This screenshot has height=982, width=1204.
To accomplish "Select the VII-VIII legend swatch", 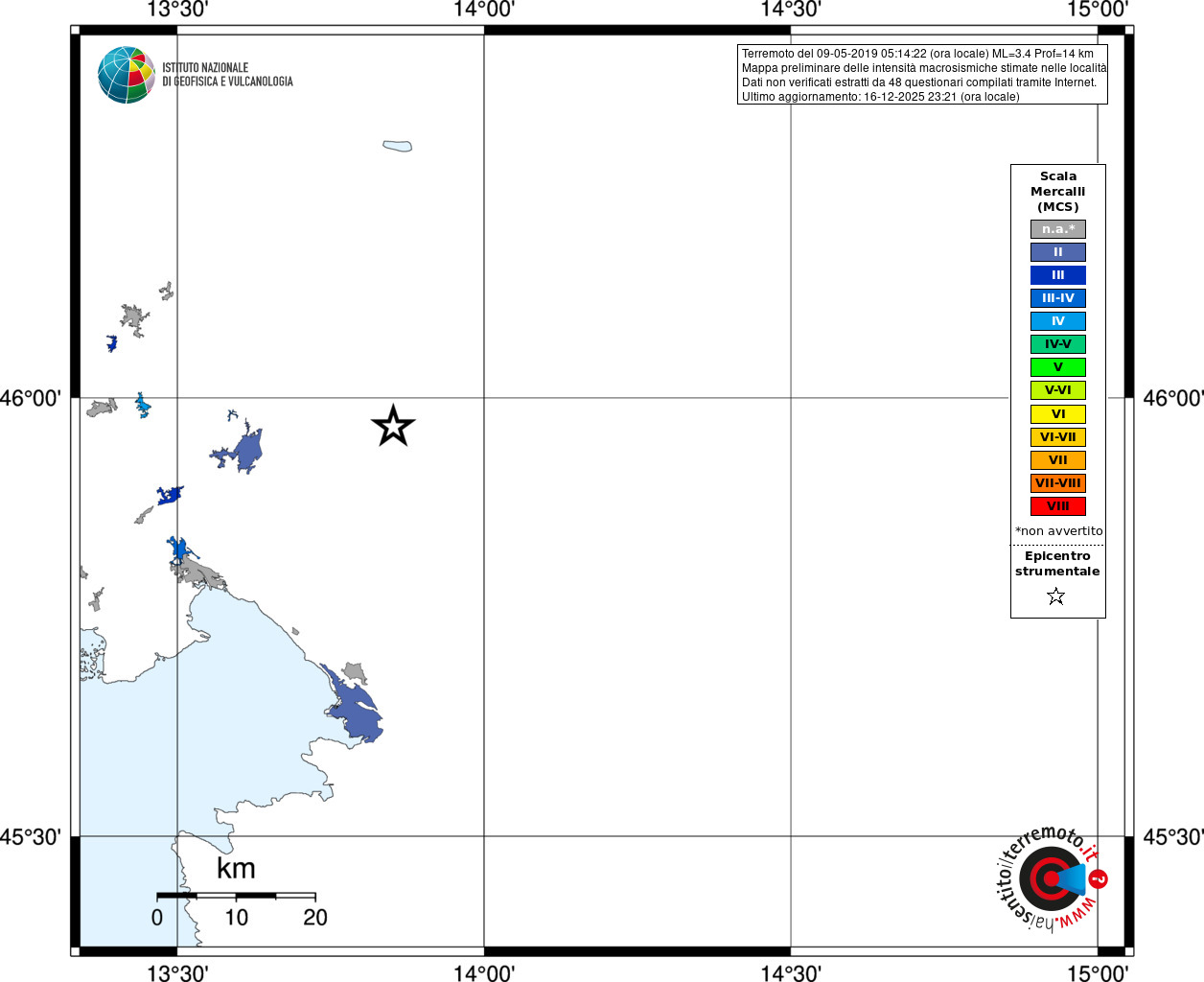I will 1058,483.
